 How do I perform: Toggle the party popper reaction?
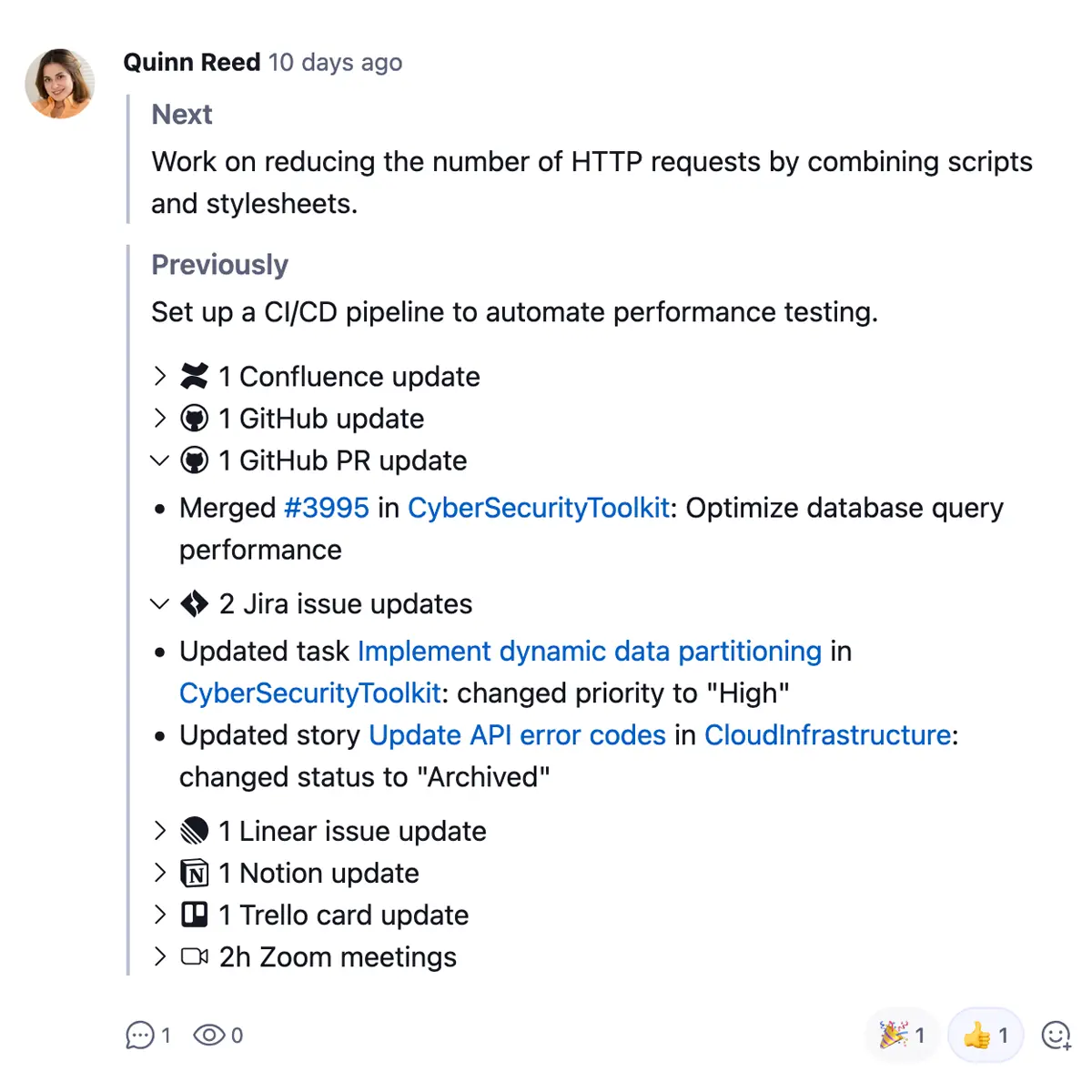point(902,1035)
